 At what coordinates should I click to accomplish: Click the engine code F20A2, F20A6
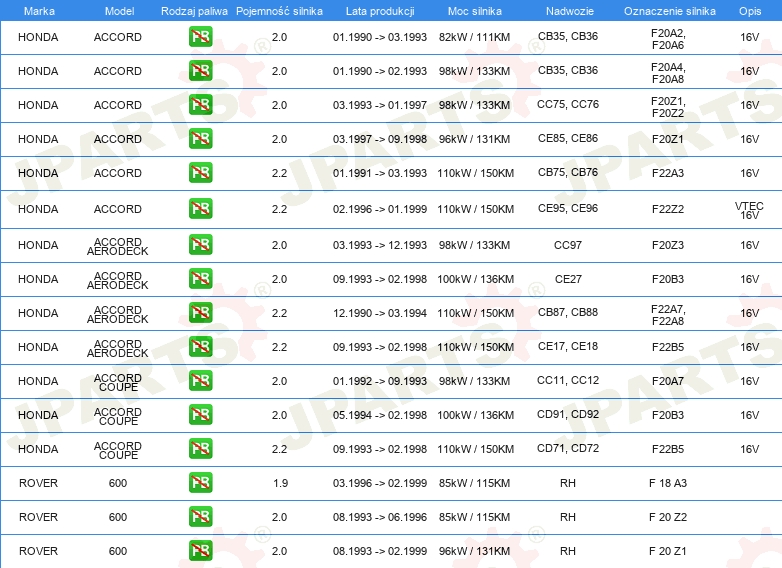[x=668, y=39]
